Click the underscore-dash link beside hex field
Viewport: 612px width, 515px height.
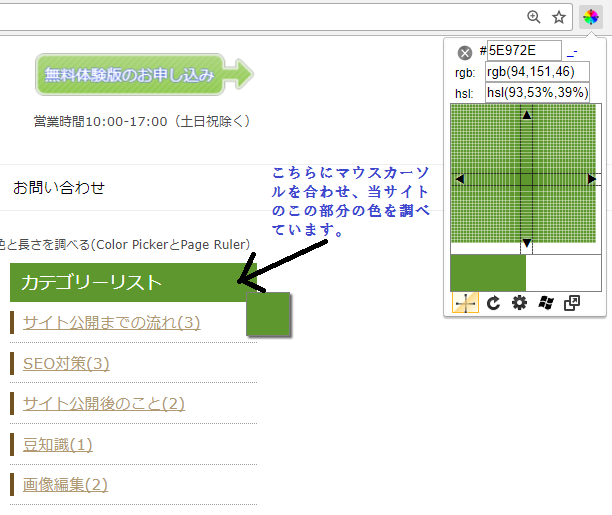pos(572,52)
